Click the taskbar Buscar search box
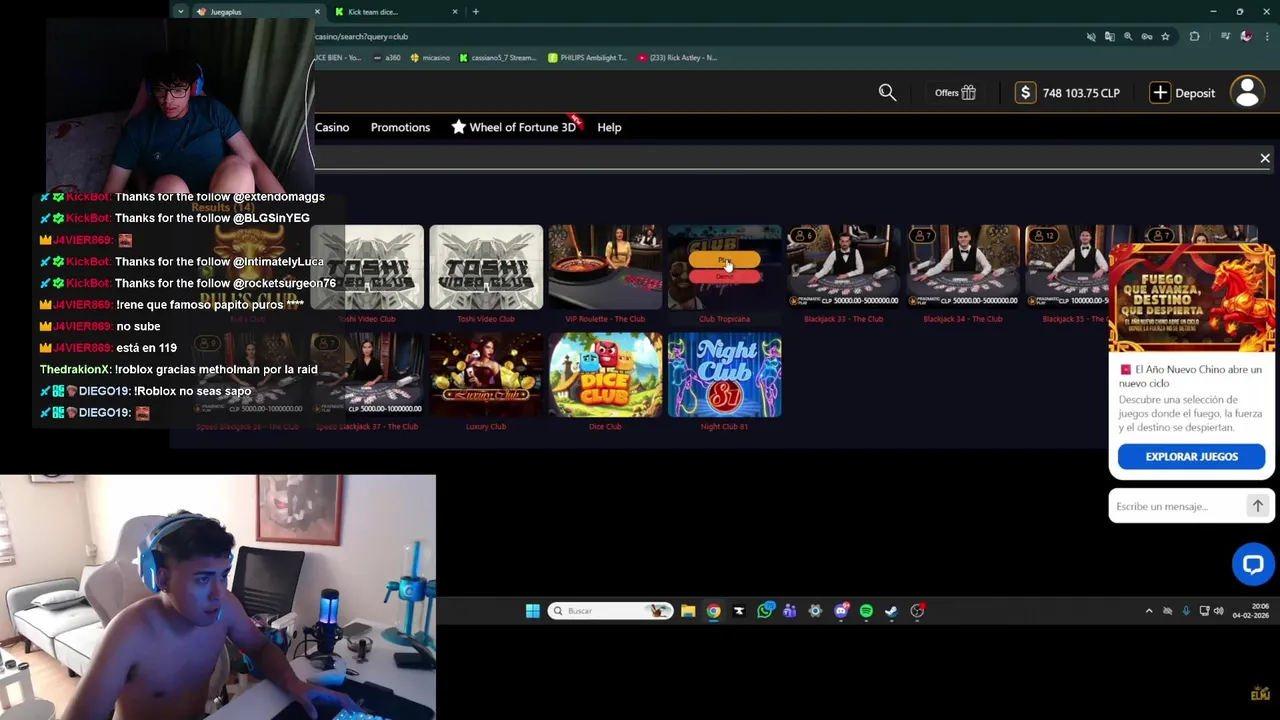This screenshot has width=1280, height=720. (610, 611)
